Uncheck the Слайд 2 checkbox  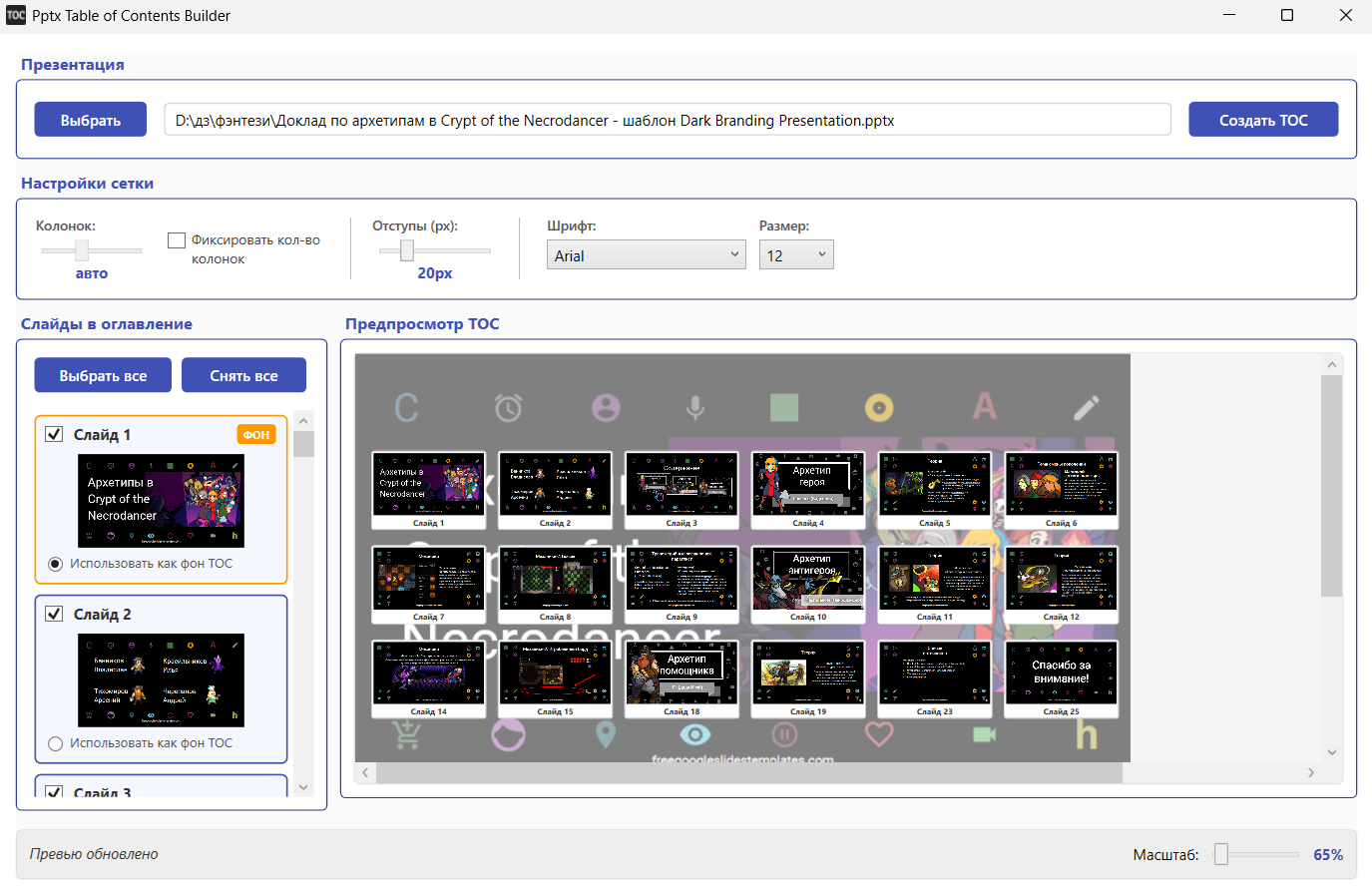55,614
